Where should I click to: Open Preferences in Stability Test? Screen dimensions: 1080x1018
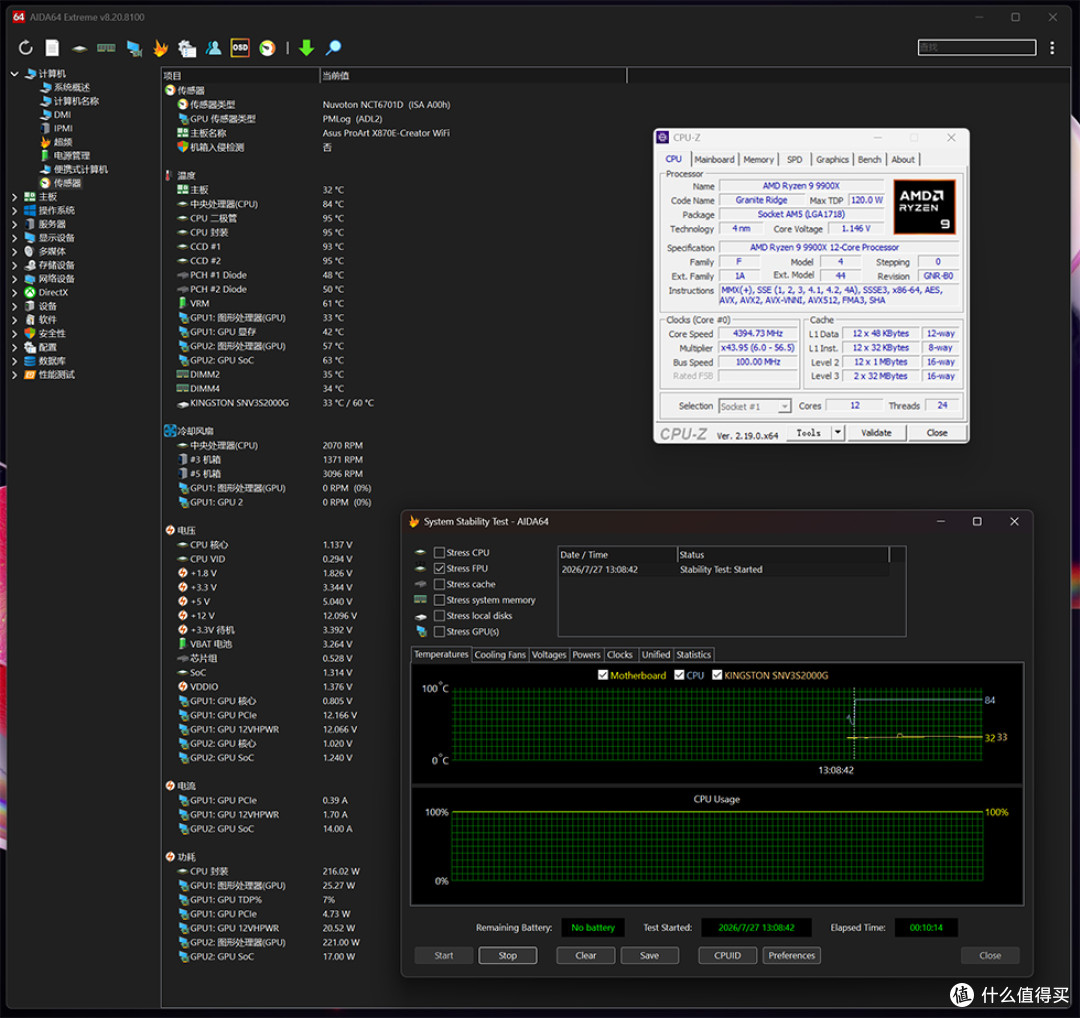(x=791, y=955)
